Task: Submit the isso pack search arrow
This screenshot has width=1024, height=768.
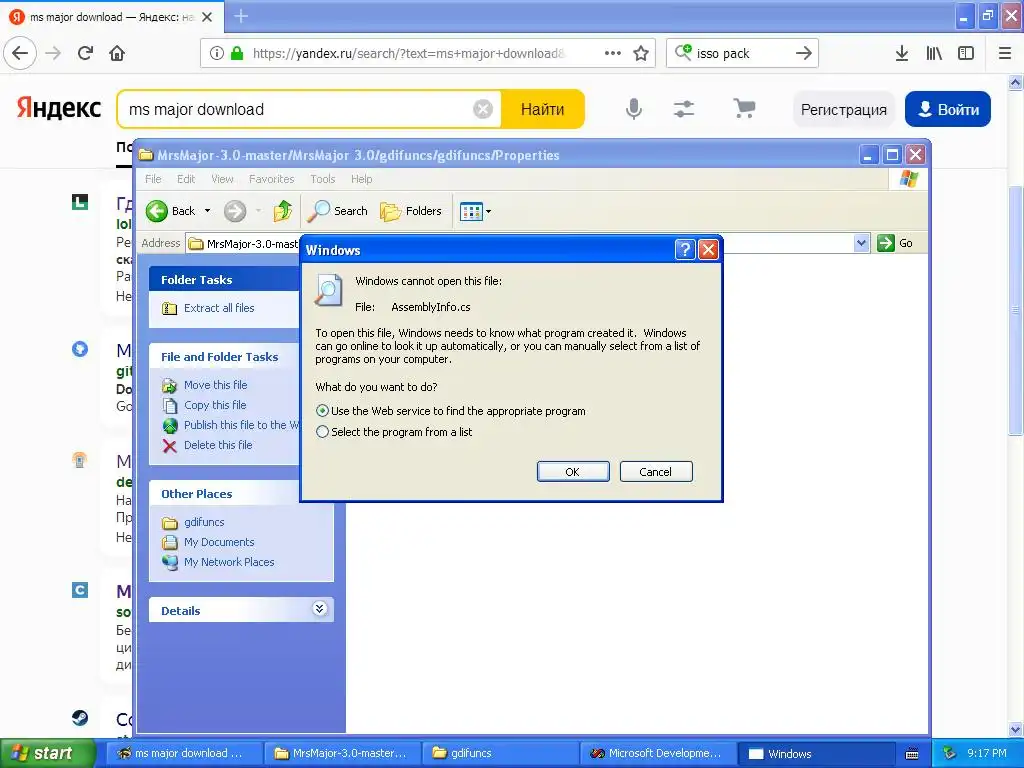Action: [x=804, y=53]
